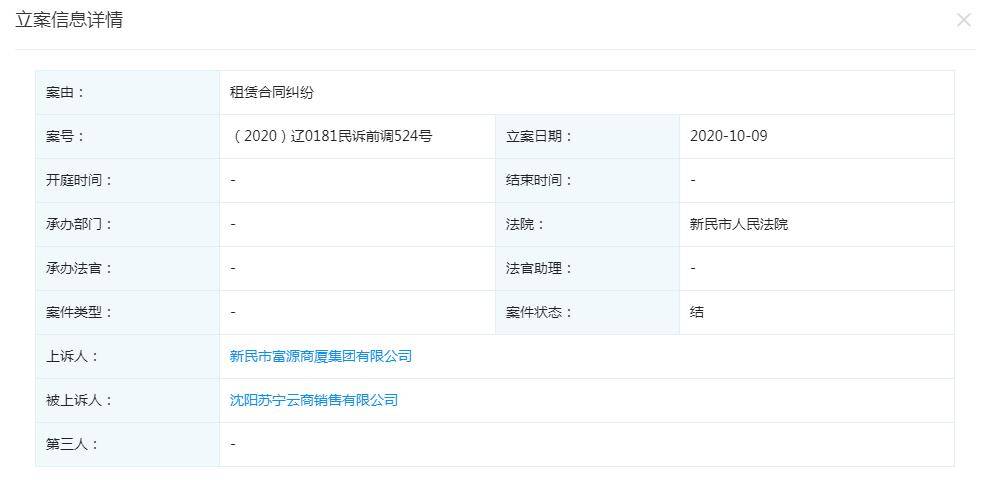Image resolution: width=993 pixels, height=504 pixels.
Task: Open the 沈阳苏宁云商销售有限公司 link
Action: click(x=313, y=400)
